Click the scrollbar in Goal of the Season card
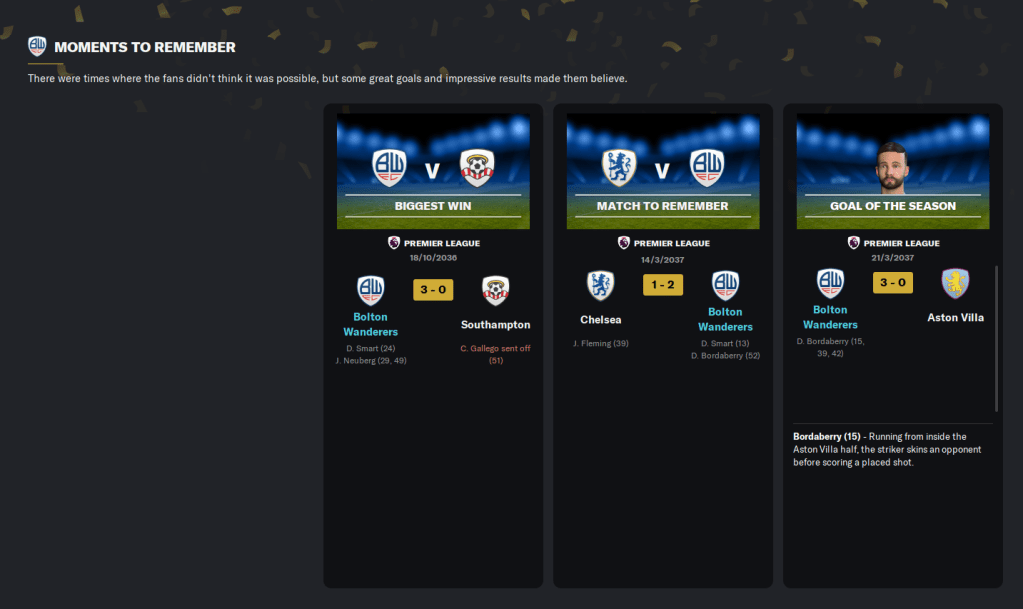1023x609 pixels. click(996, 338)
